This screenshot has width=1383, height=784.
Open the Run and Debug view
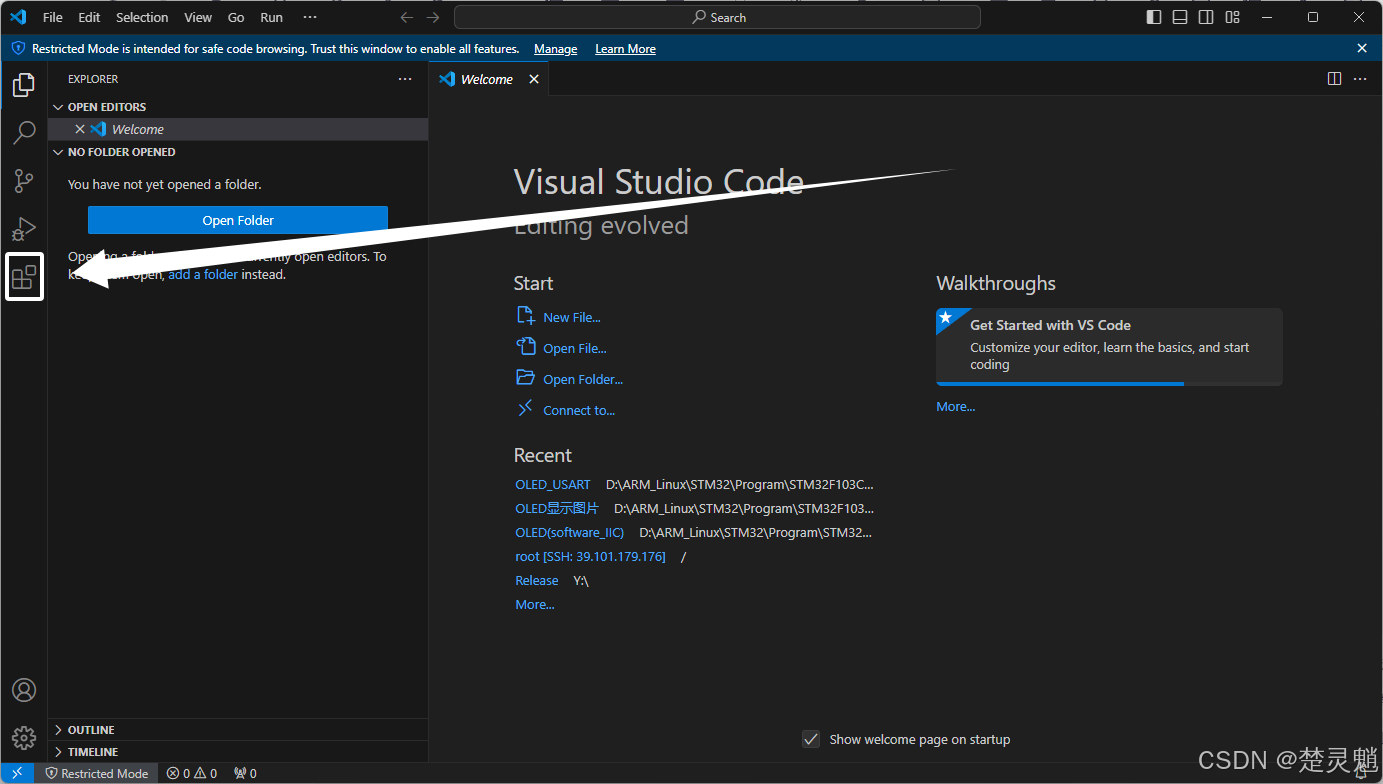click(24, 229)
